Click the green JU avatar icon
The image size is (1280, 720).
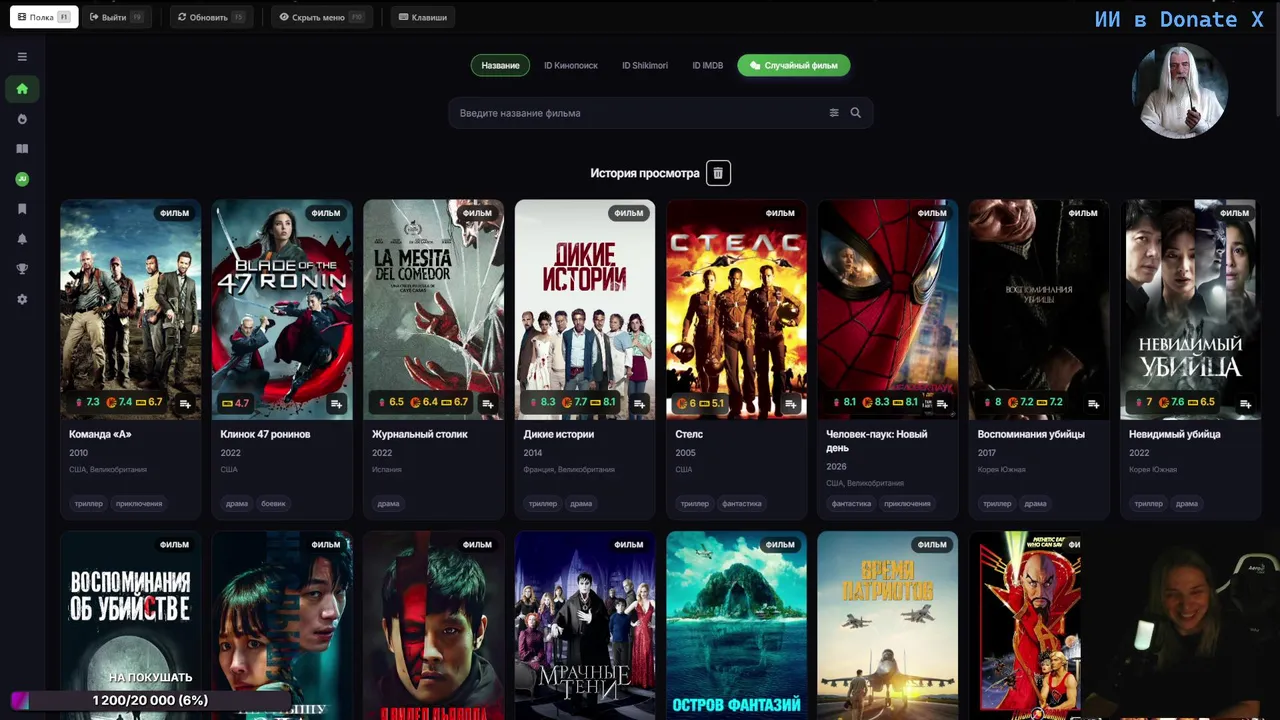[x=22, y=179]
